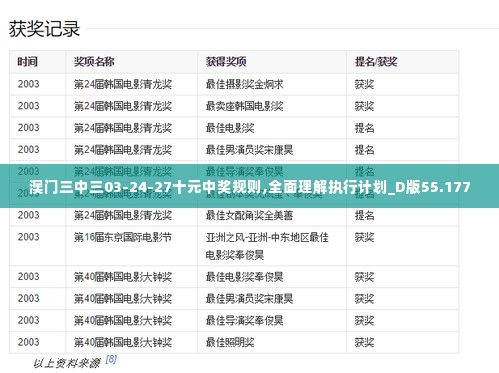Click 获奖 in the 最佳电影奖奉俊昊 row

(x=364, y=277)
